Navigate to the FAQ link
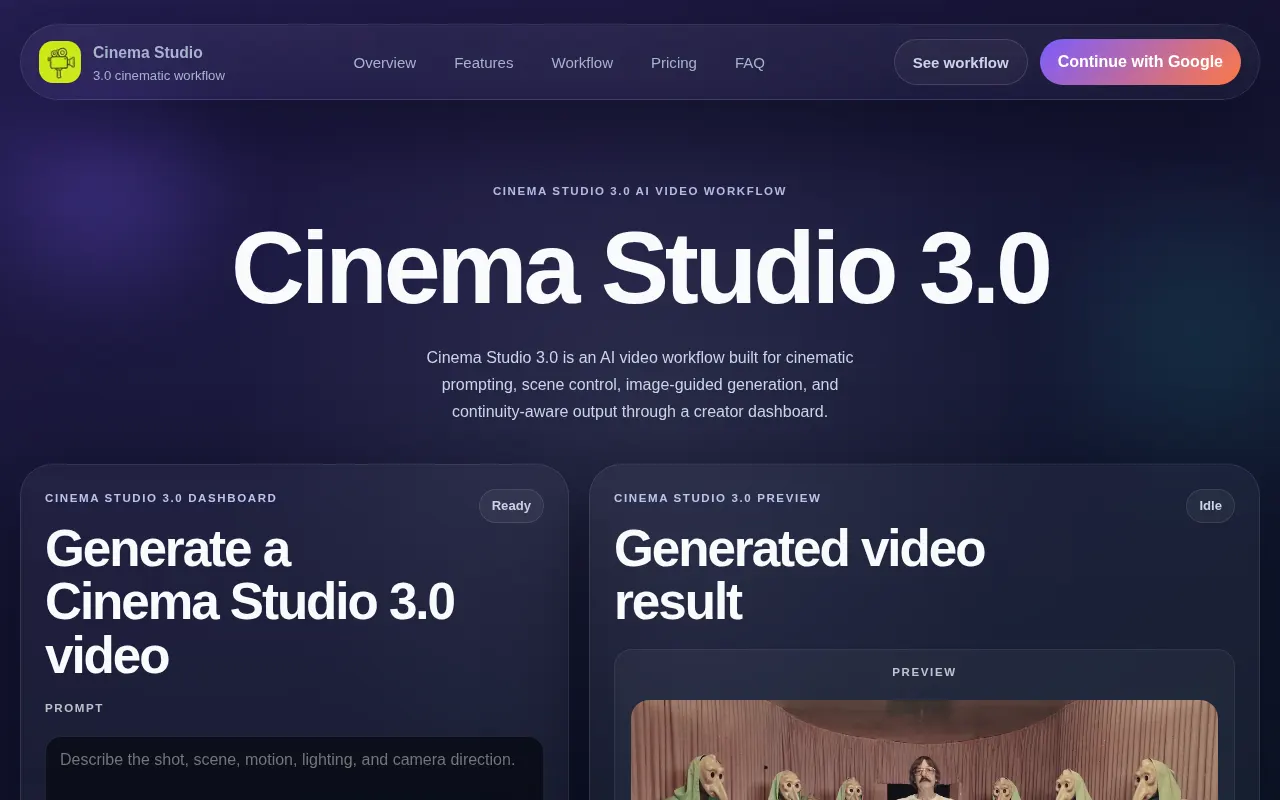1280x800 pixels. pyautogui.click(x=750, y=62)
